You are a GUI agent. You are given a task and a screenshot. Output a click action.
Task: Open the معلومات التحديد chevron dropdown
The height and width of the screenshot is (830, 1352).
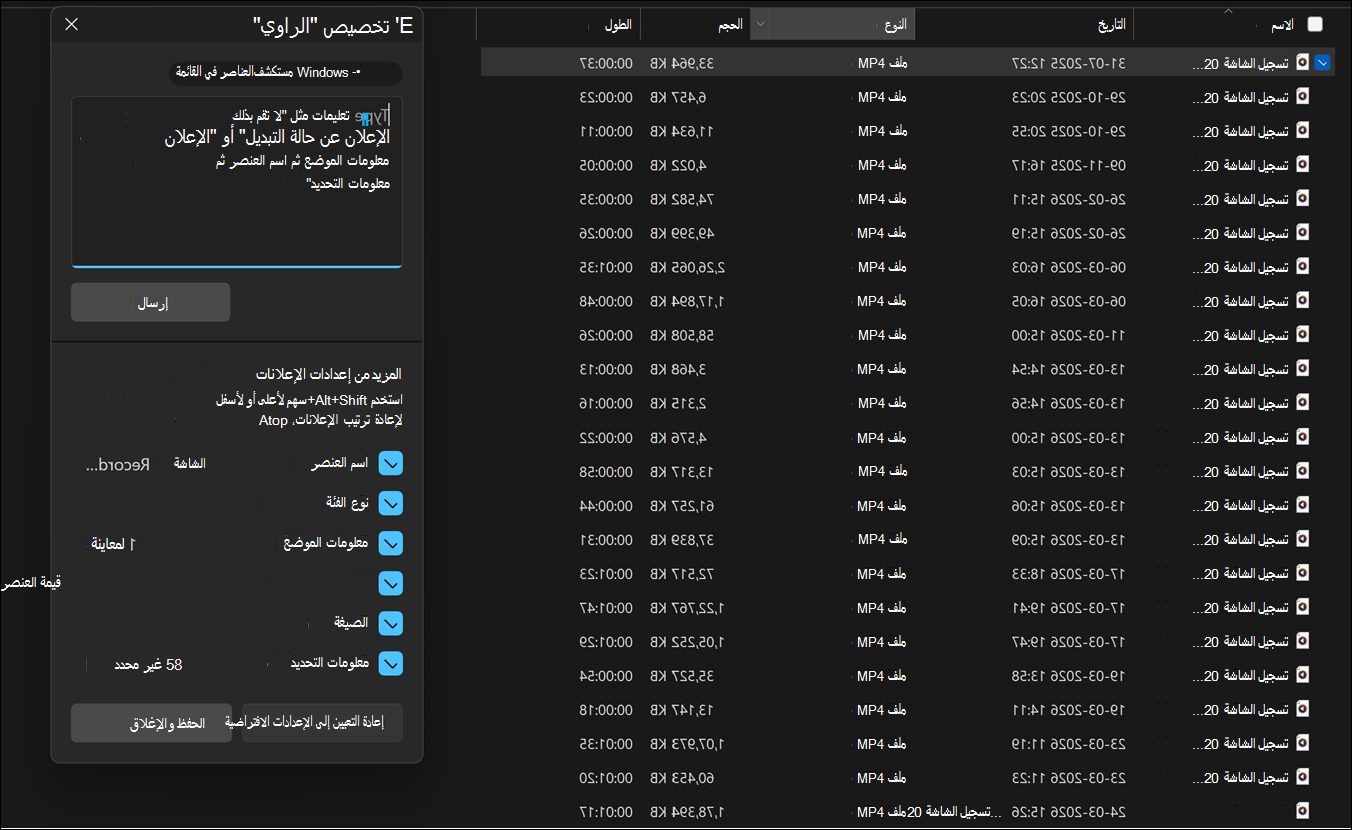391,663
